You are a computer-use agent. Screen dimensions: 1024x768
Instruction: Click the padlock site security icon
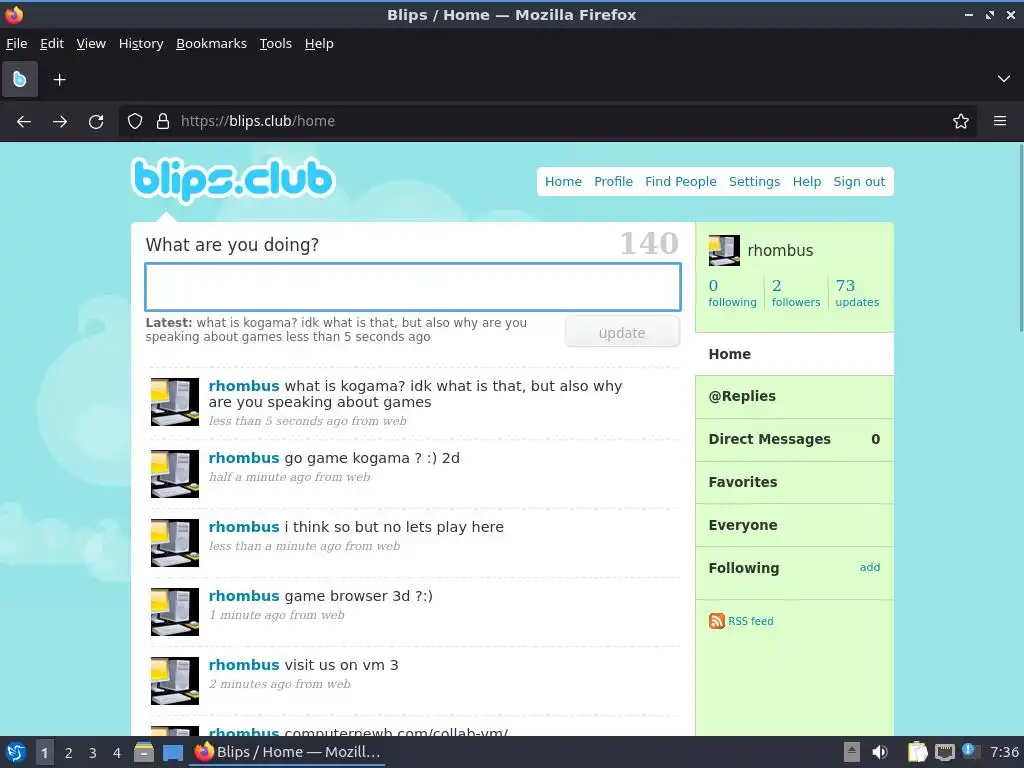163,121
